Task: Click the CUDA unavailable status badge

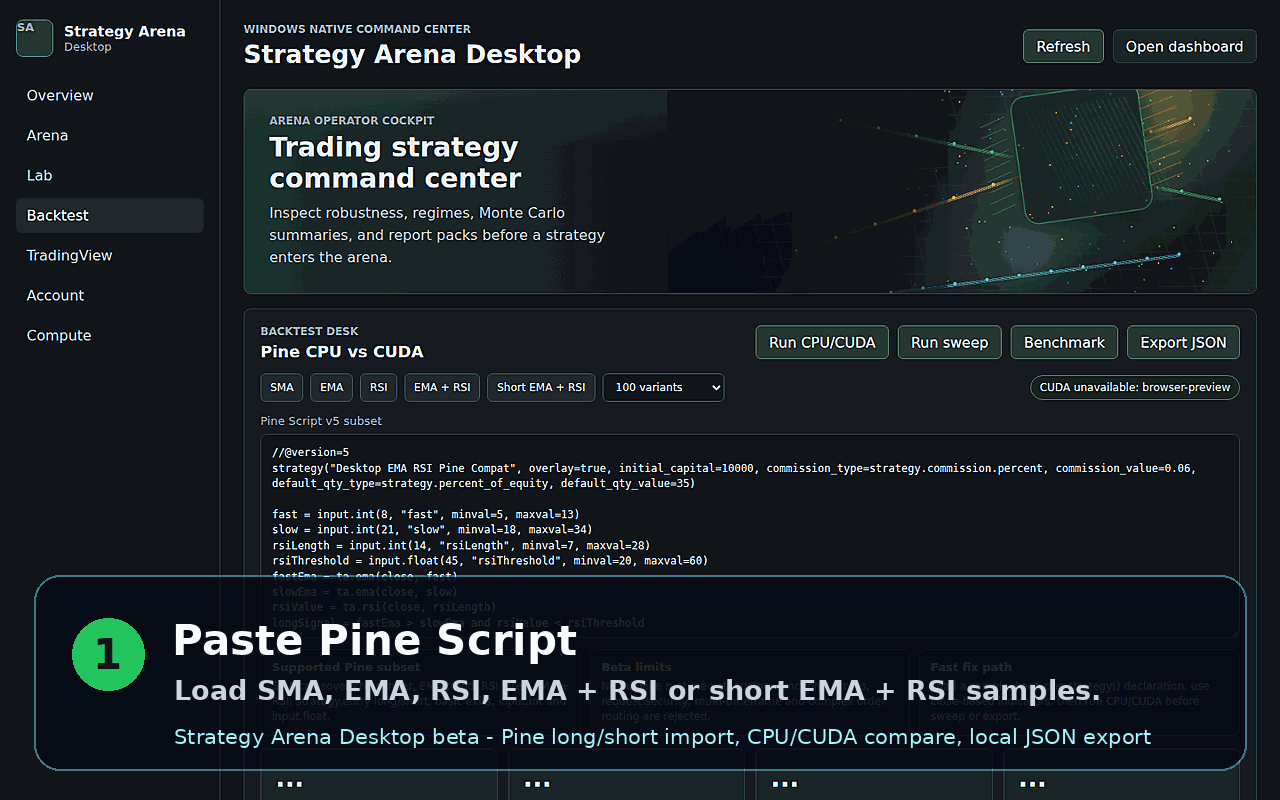Action: (1135, 387)
